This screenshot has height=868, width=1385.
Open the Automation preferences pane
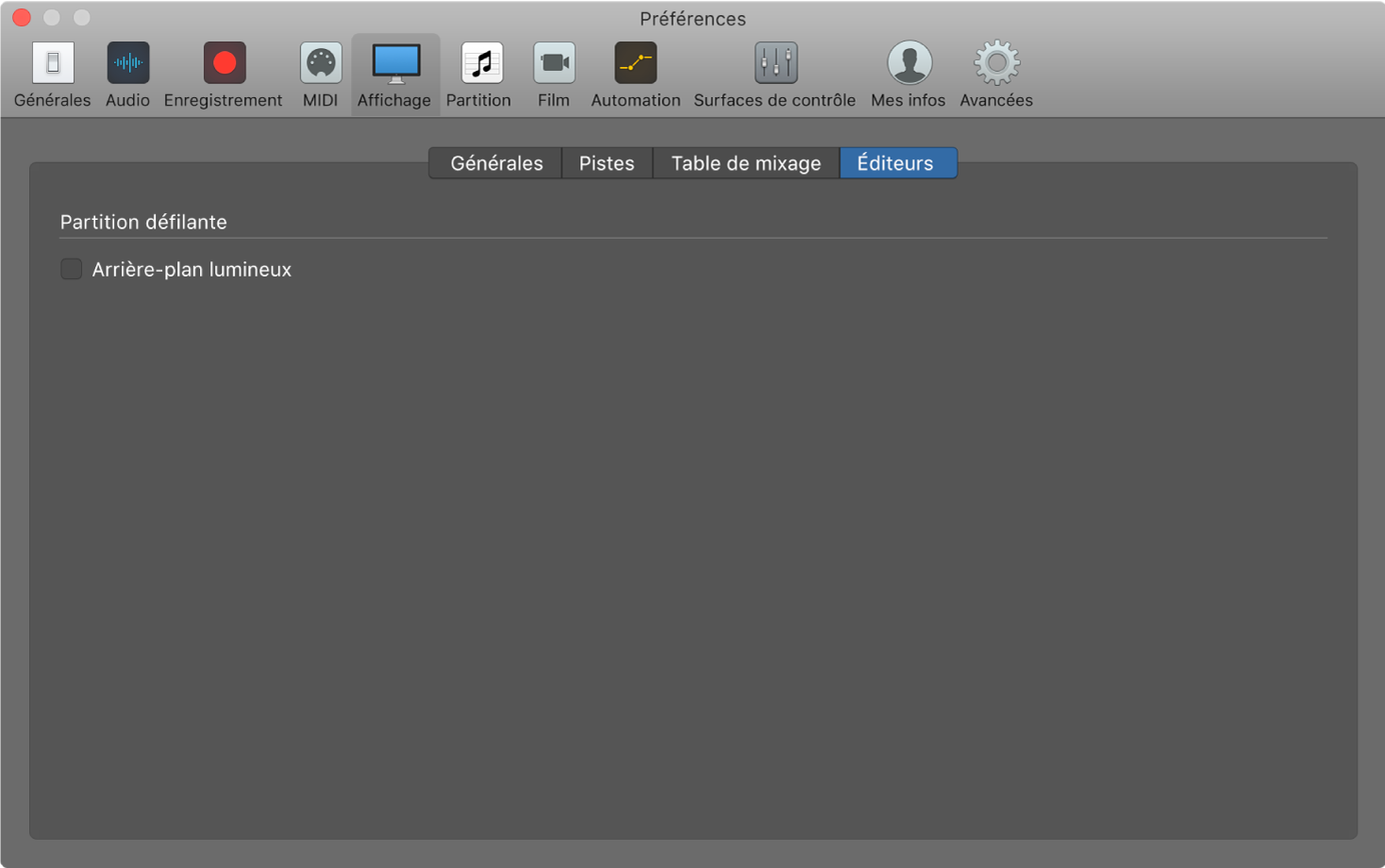(635, 64)
